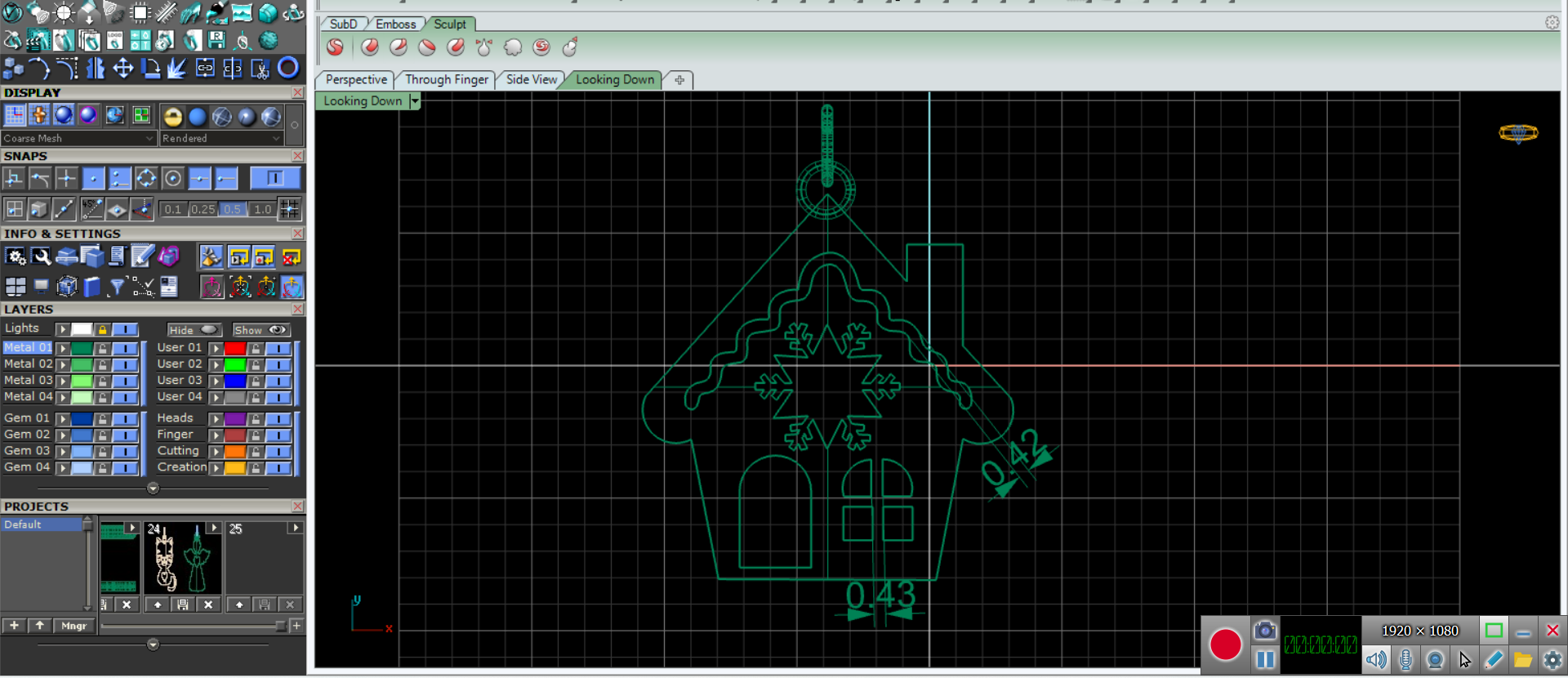Click the funnel filter icon
Screen dimensions: 1568x678
[117, 286]
